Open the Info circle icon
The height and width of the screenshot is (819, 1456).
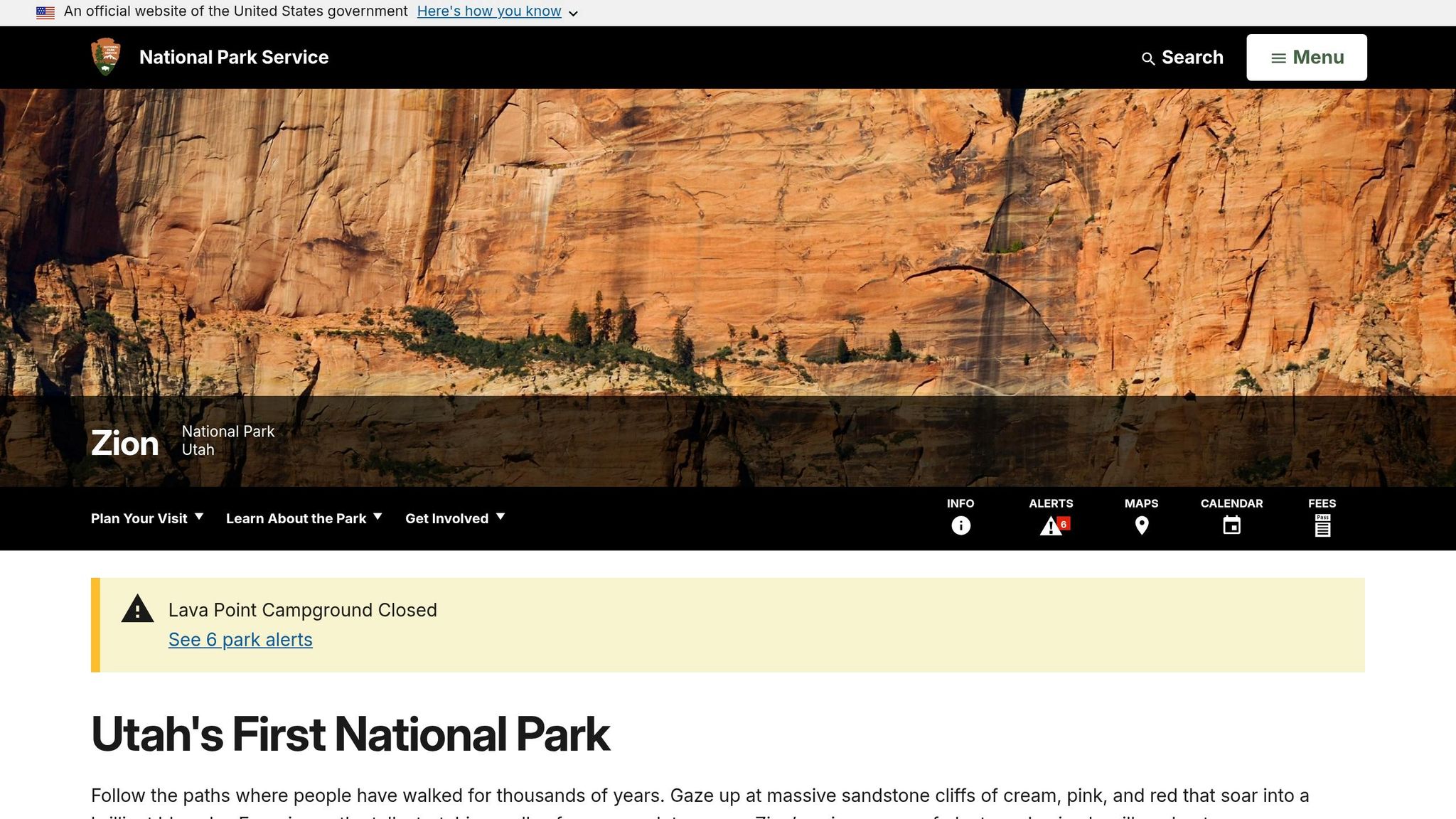960,525
